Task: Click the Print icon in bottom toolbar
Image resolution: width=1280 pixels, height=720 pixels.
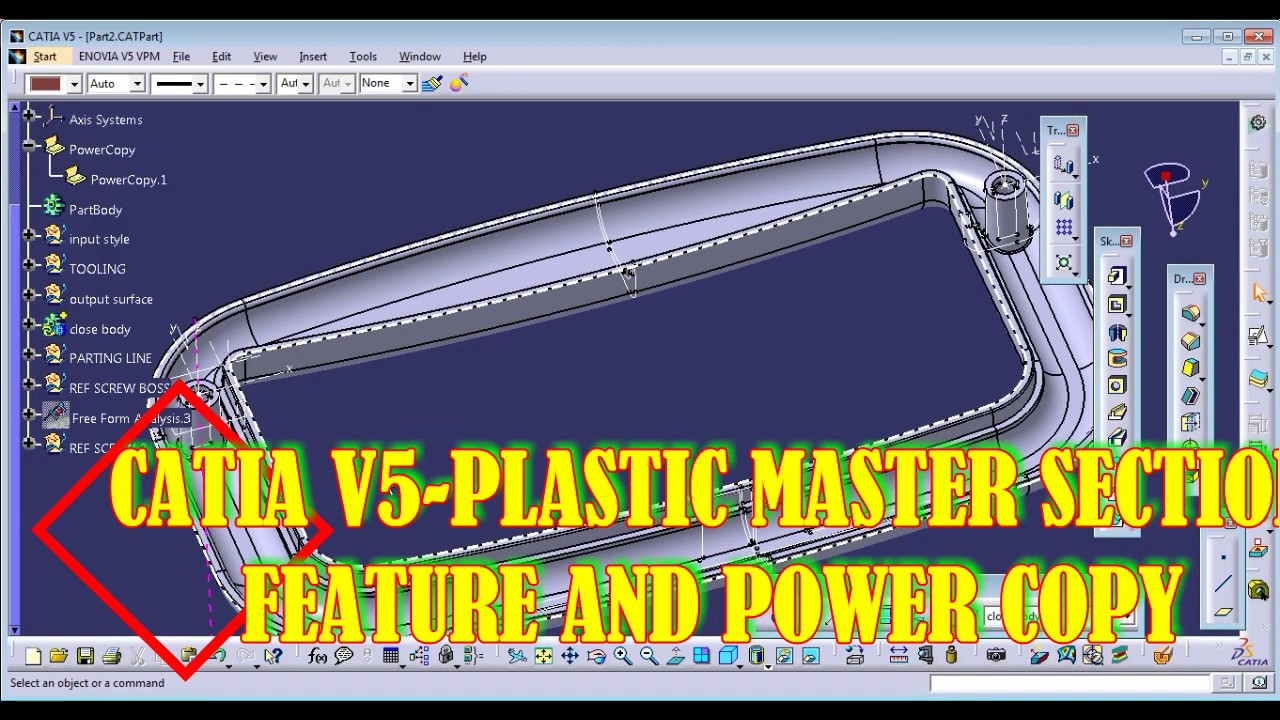Action: (111, 656)
